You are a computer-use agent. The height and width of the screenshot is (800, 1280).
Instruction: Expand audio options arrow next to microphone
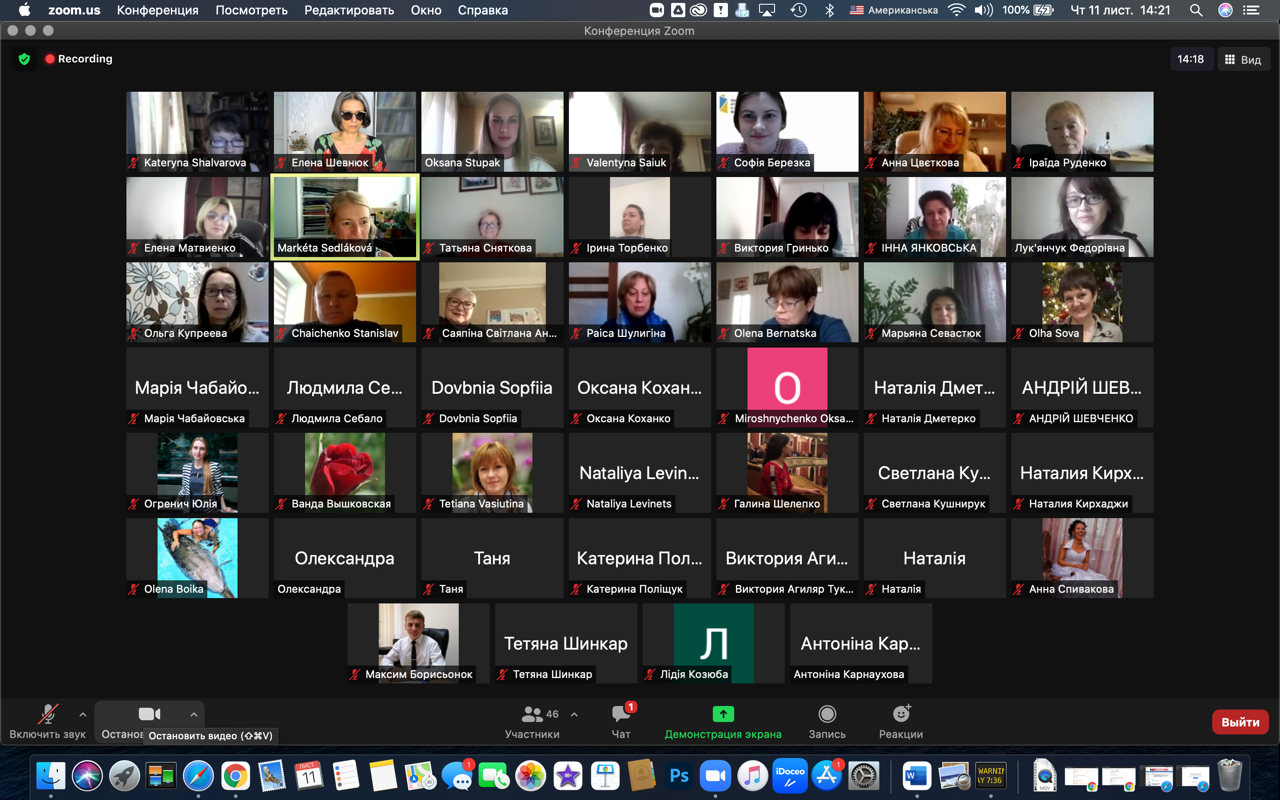[83, 715]
